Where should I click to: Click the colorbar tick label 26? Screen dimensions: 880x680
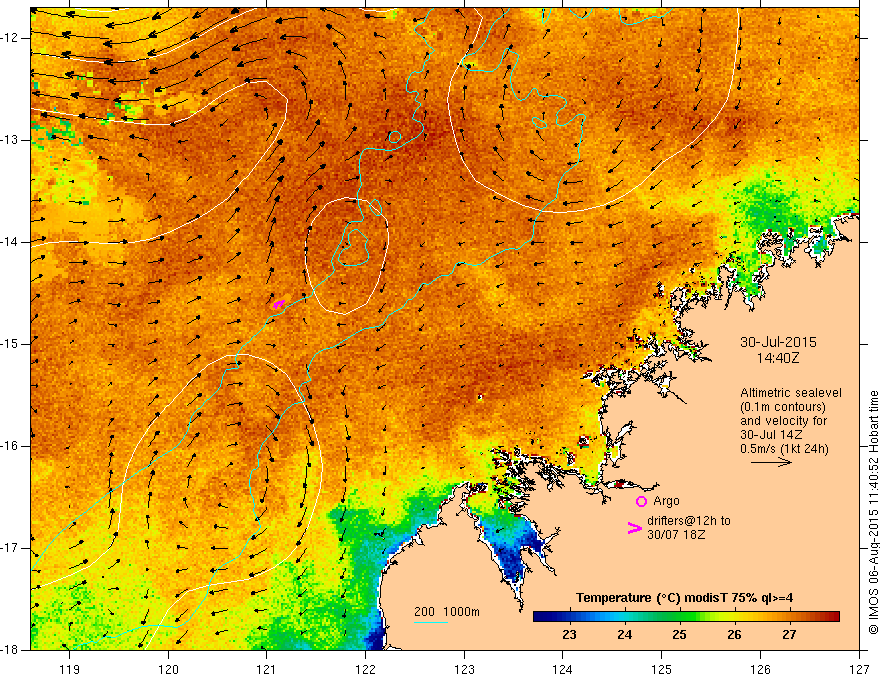(734, 635)
